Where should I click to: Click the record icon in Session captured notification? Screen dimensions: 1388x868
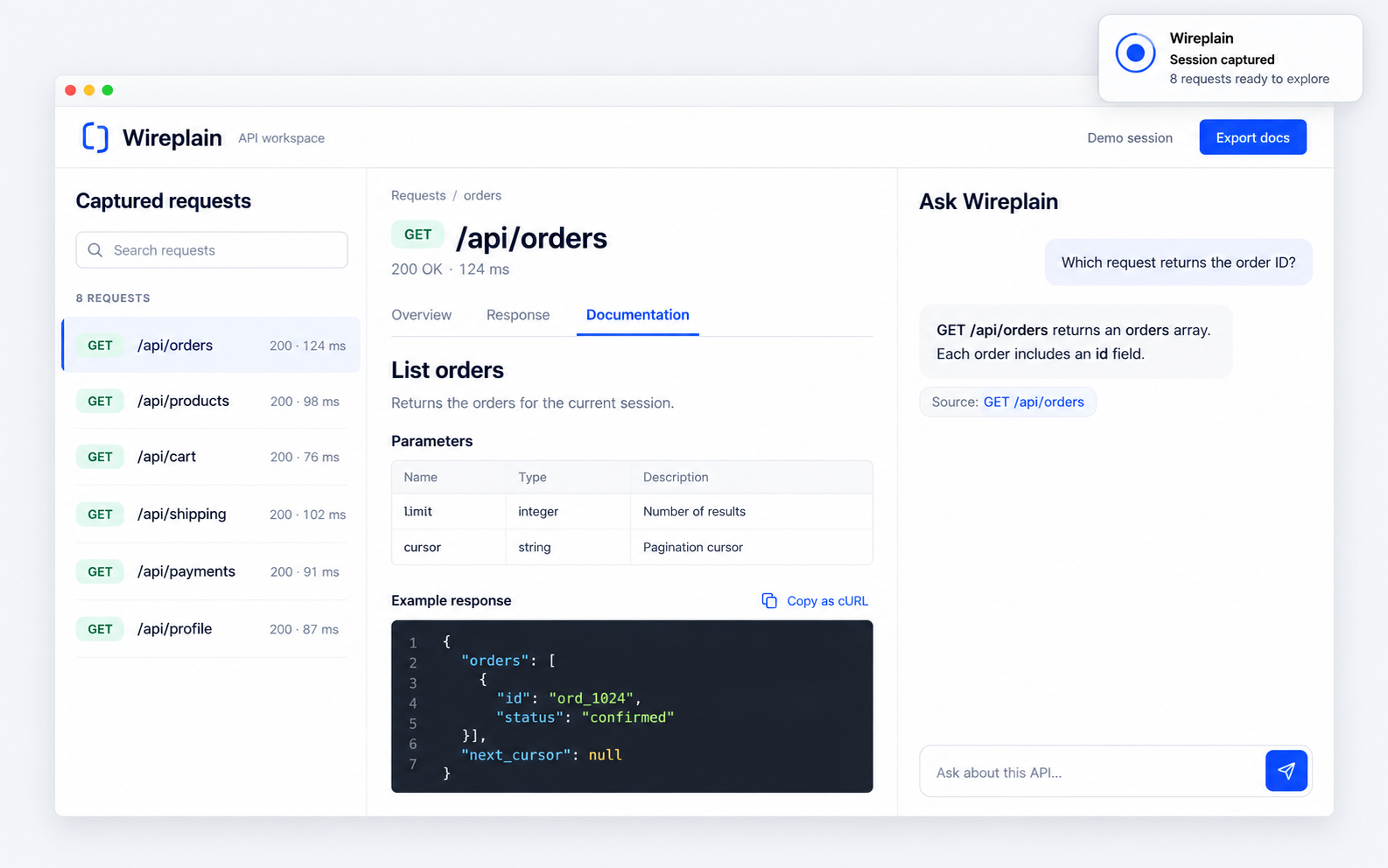click(x=1136, y=53)
